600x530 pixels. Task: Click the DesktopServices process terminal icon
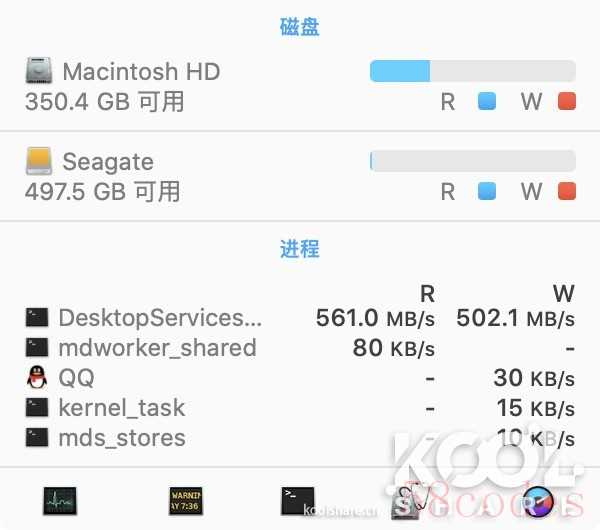37,318
